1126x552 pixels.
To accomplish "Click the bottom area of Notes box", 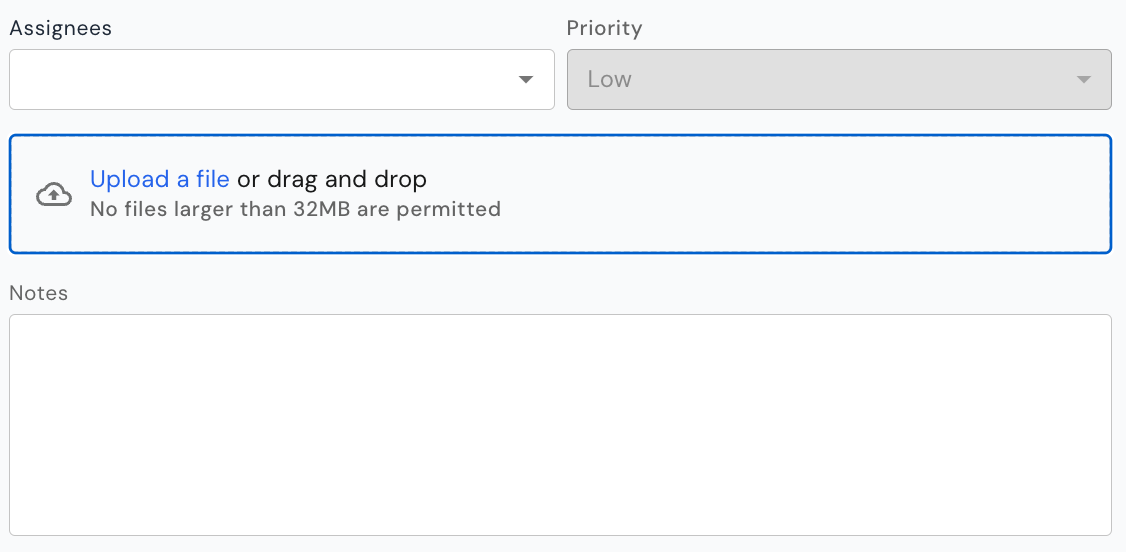I will pyautogui.click(x=560, y=513).
